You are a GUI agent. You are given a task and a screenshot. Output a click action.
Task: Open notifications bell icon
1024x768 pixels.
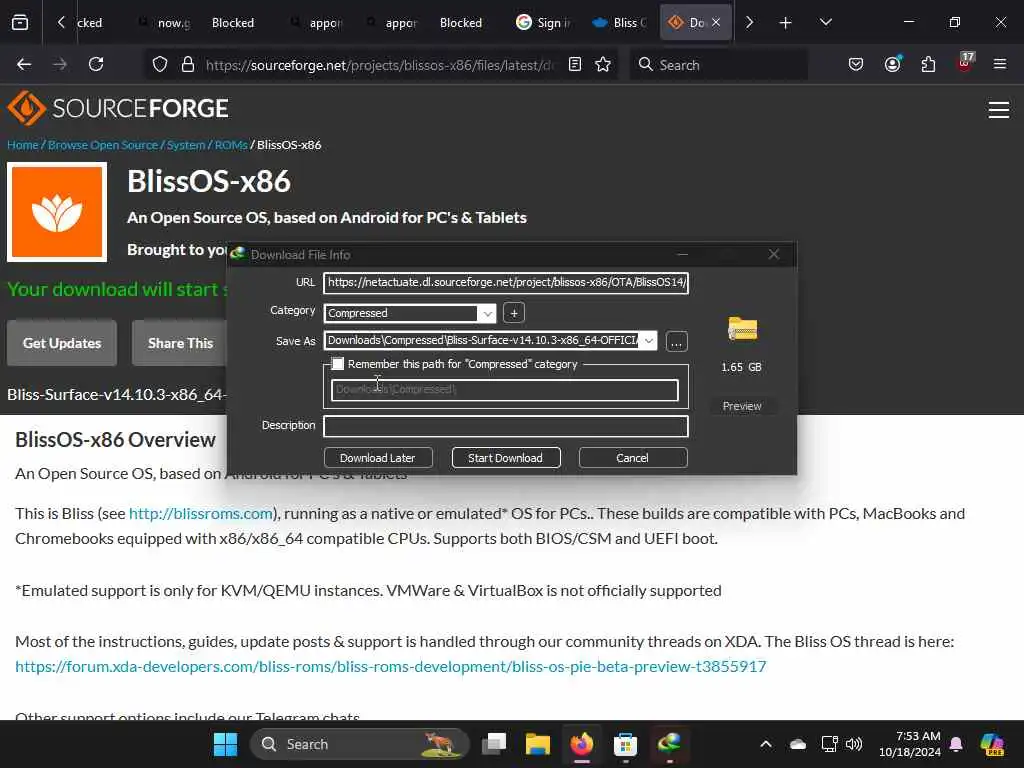click(x=957, y=744)
